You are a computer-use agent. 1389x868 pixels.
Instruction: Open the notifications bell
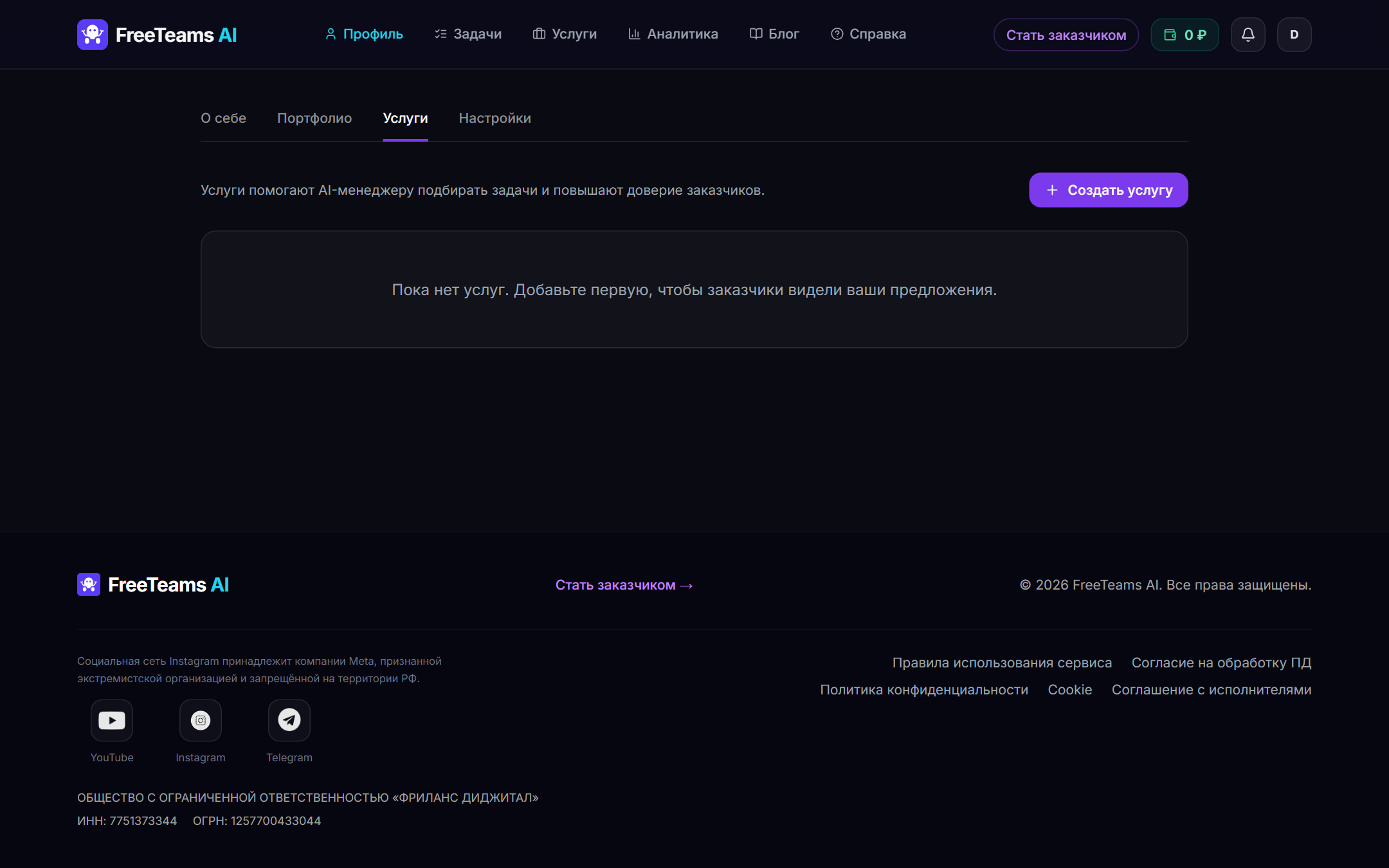[1248, 35]
